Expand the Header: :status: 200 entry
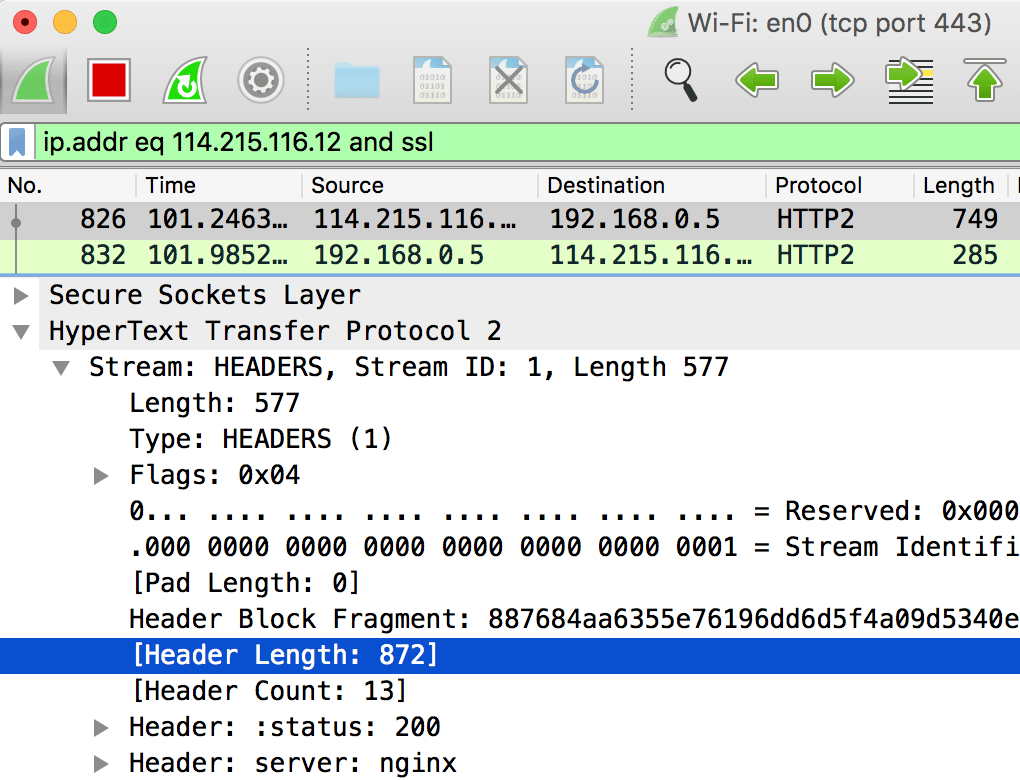1020x780 pixels. tap(101, 727)
